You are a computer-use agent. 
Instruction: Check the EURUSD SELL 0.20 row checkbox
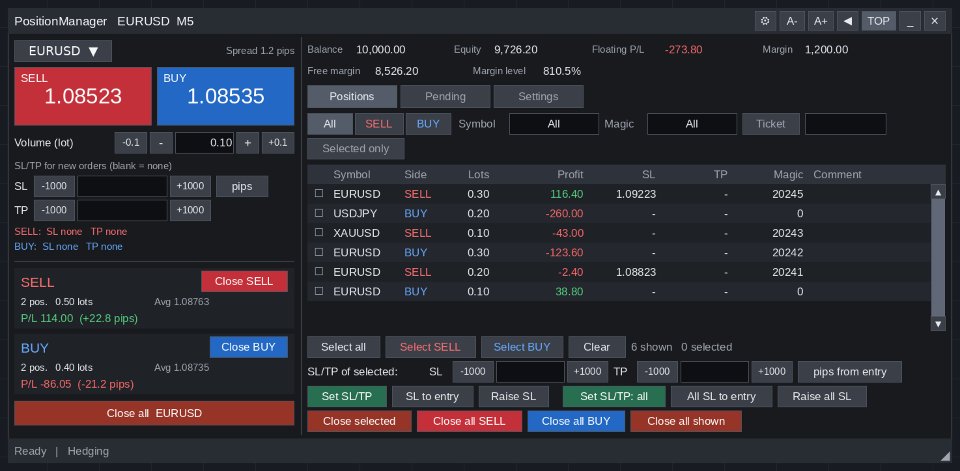318,271
